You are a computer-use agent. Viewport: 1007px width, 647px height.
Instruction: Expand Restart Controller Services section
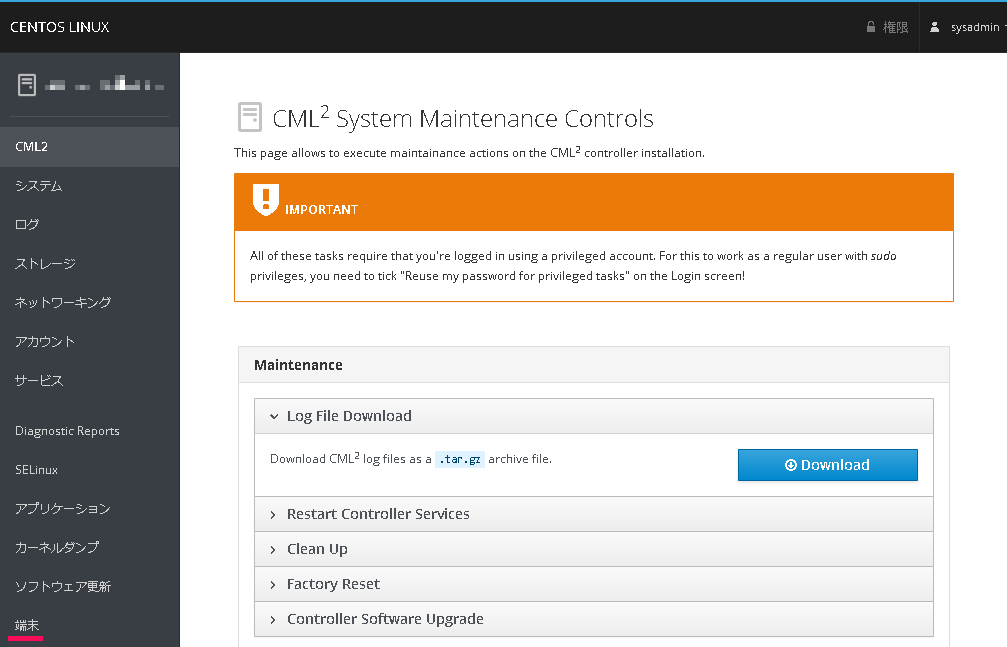click(593, 514)
